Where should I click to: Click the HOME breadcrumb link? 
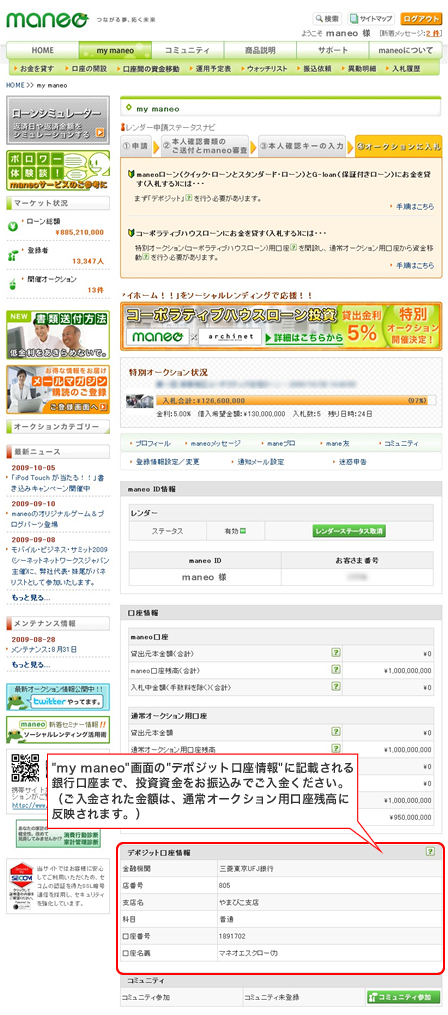point(15,85)
